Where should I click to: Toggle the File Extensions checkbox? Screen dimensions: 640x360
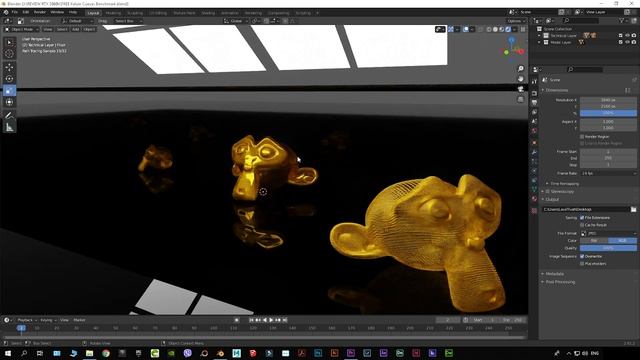582,218
